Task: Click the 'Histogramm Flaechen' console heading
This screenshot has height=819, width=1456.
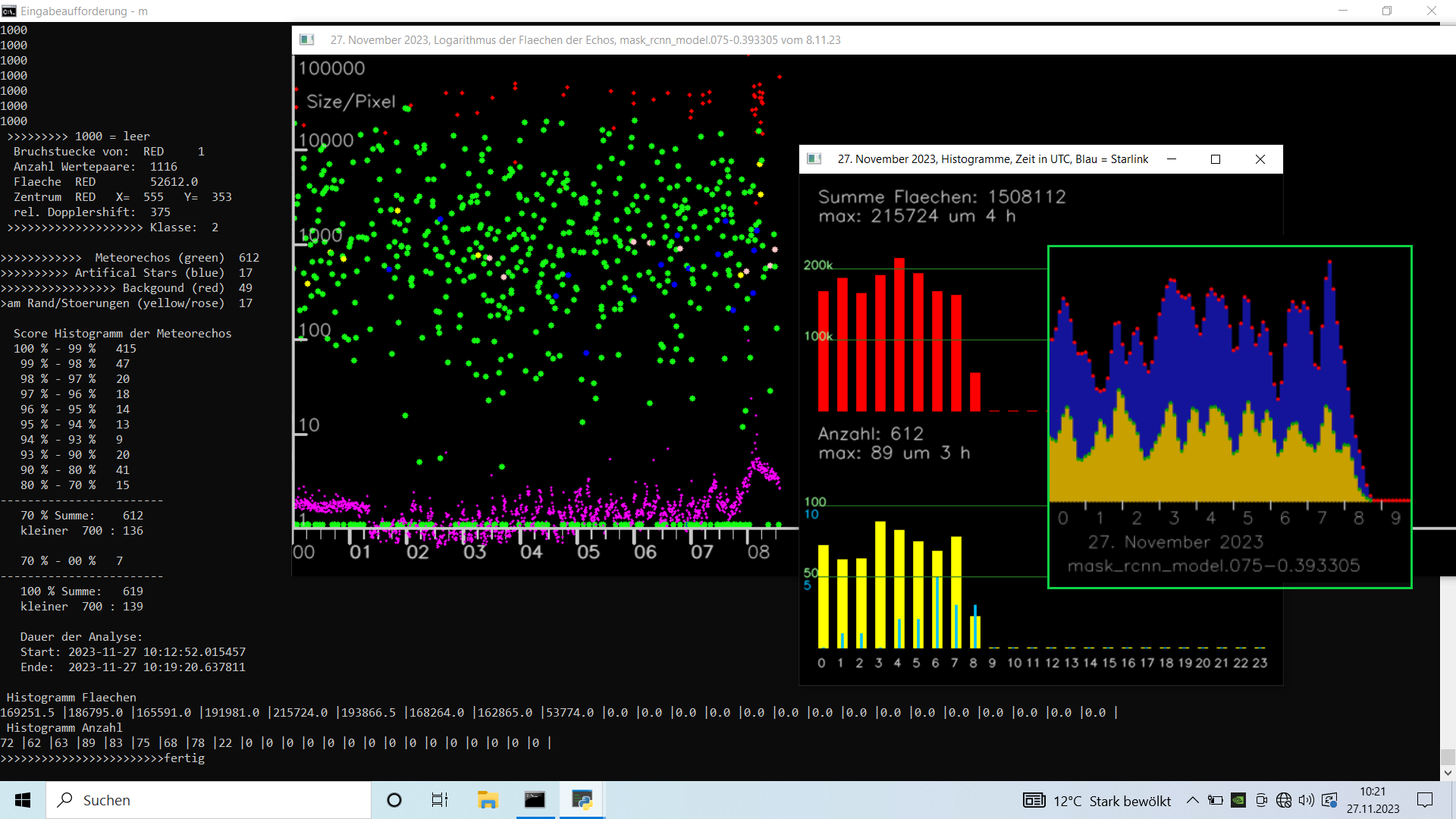Action: click(71, 698)
